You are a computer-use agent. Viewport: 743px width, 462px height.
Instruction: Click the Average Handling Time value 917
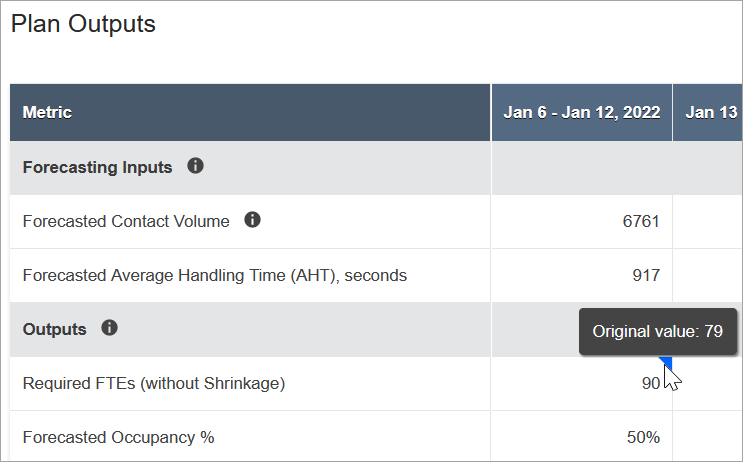[x=646, y=275]
